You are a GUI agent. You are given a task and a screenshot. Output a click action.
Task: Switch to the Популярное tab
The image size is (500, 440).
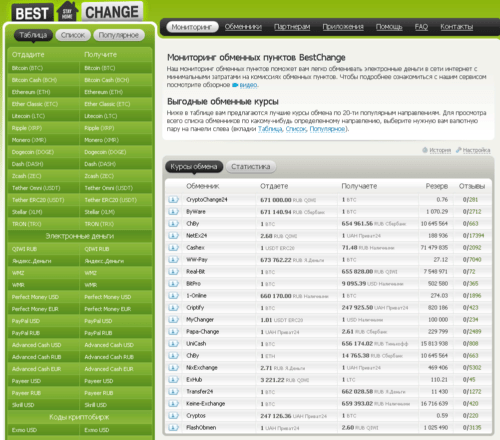tap(119, 35)
